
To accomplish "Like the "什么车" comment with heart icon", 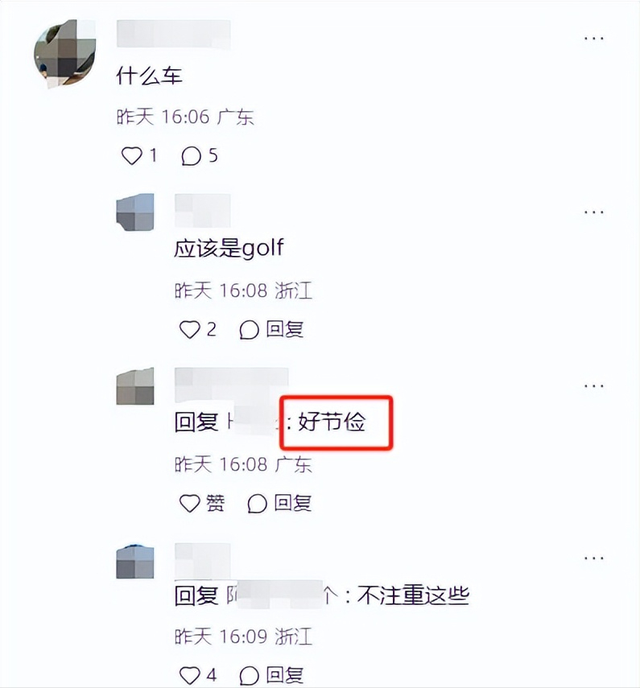I will (132, 156).
